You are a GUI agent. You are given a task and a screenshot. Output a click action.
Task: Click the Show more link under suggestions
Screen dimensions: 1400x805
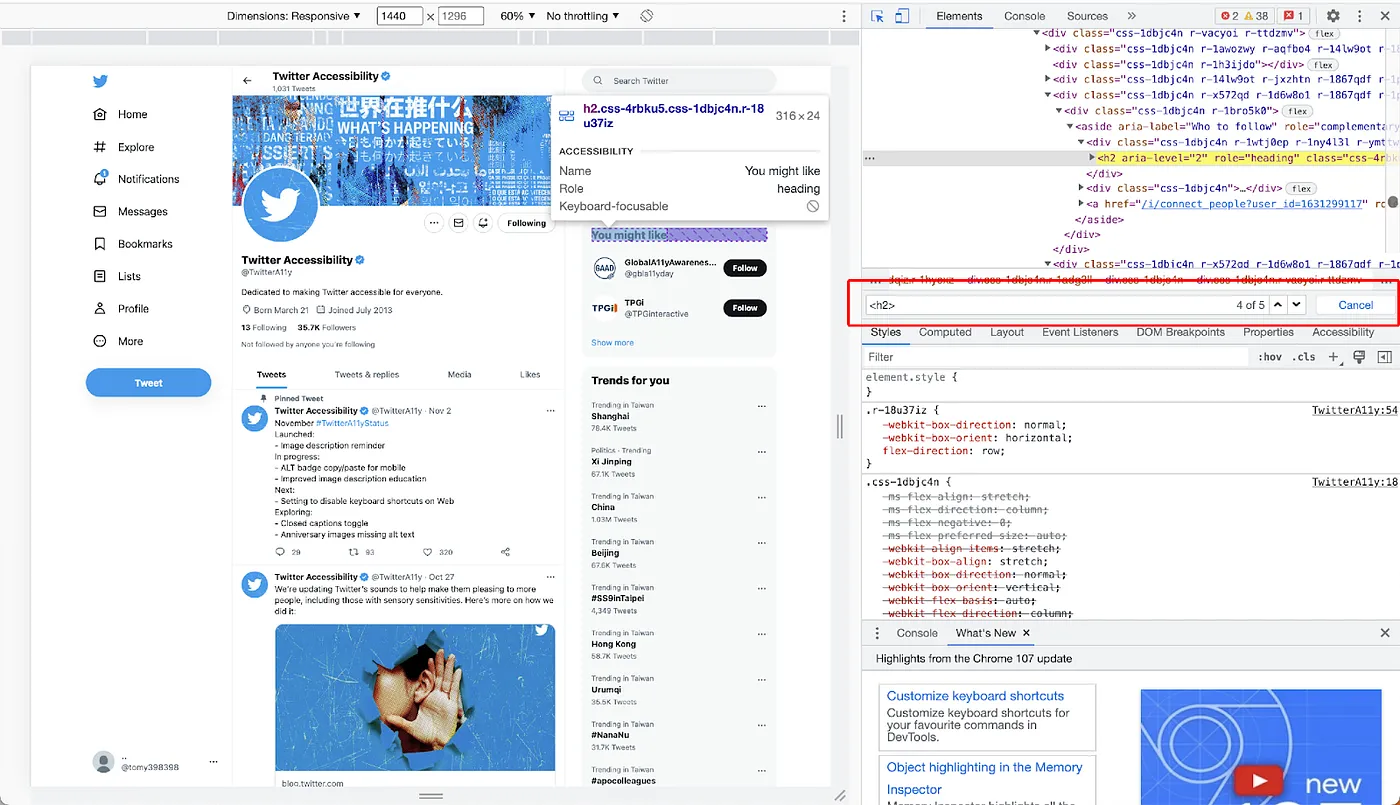612,343
